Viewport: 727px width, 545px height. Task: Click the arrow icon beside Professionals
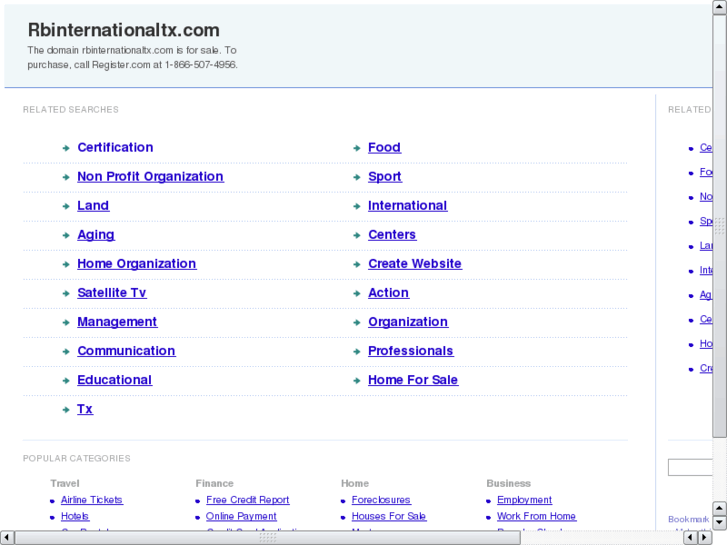pos(357,352)
